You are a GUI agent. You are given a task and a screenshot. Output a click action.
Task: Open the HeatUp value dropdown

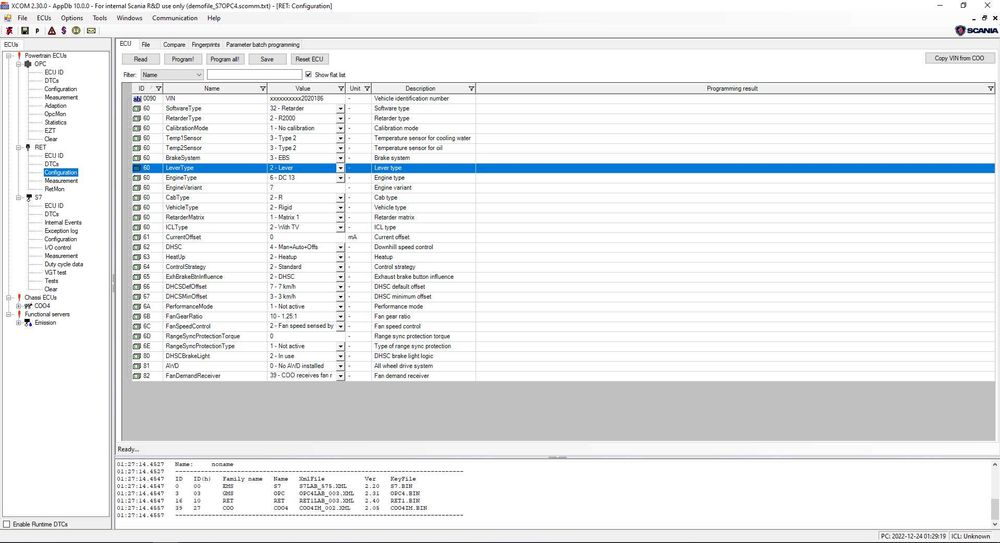(x=341, y=257)
